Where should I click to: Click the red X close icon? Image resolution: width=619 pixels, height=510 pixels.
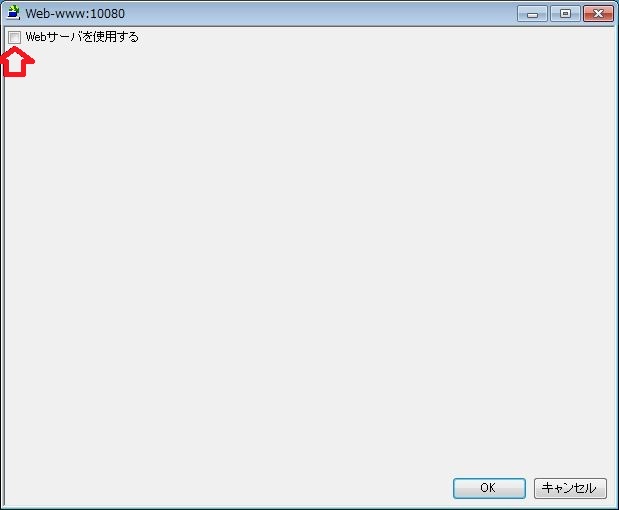(598, 14)
